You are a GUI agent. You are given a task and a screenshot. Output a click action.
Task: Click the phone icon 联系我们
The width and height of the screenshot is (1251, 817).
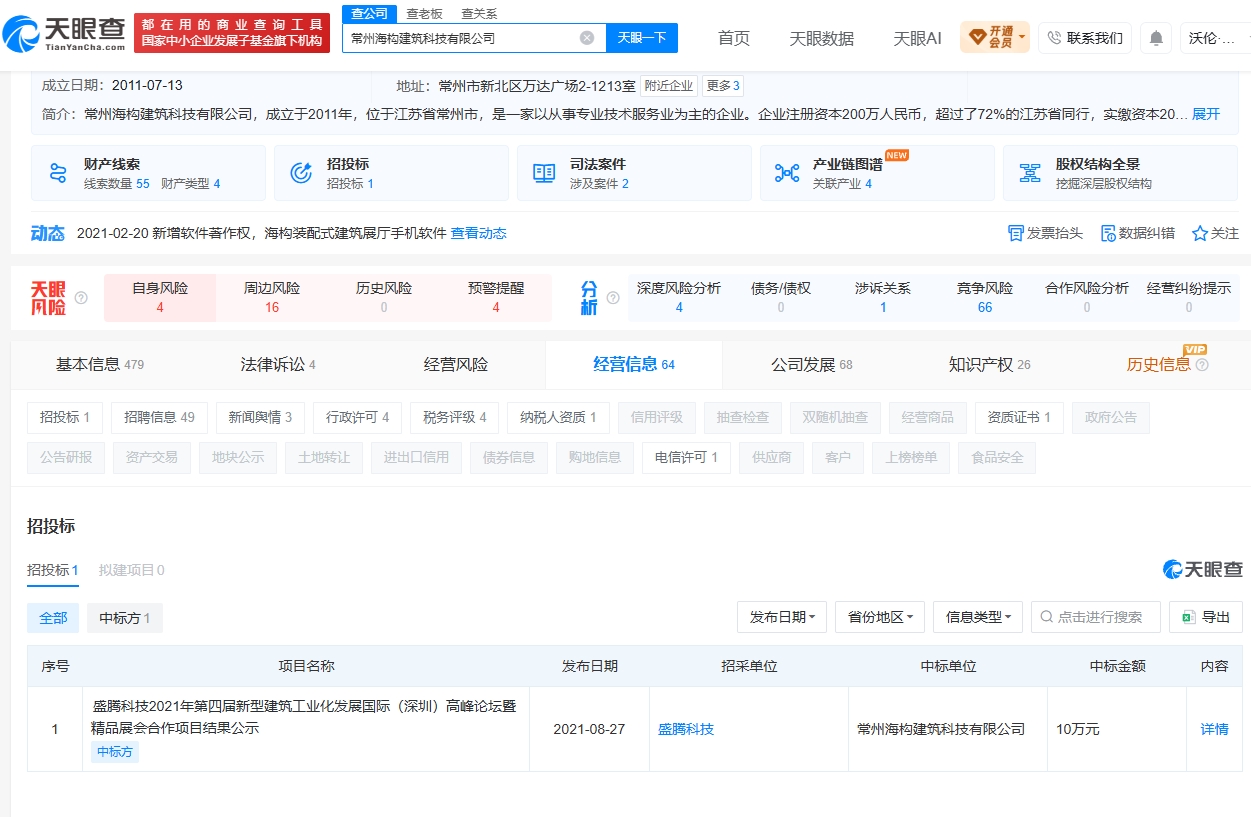click(1054, 38)
